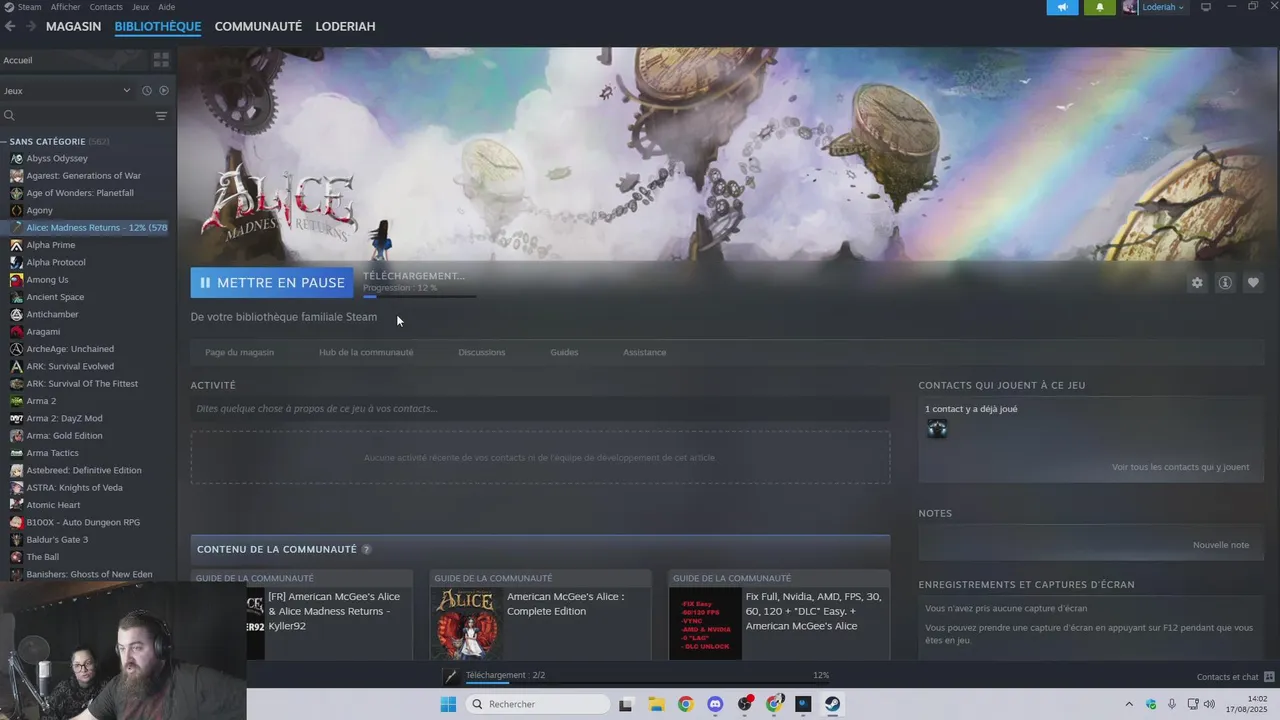Open game settings gear icon
Viewport: 1280px width, 720px height.
click(1197, 283)
